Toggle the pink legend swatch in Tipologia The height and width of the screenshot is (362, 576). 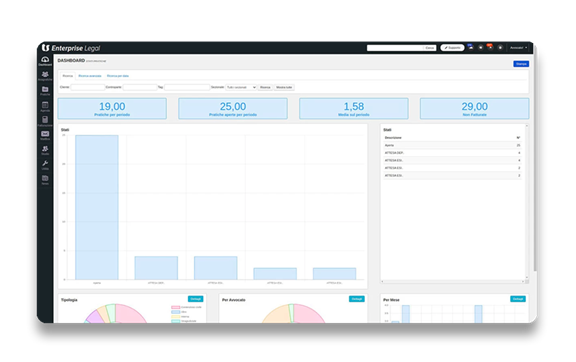click(176, 307)
